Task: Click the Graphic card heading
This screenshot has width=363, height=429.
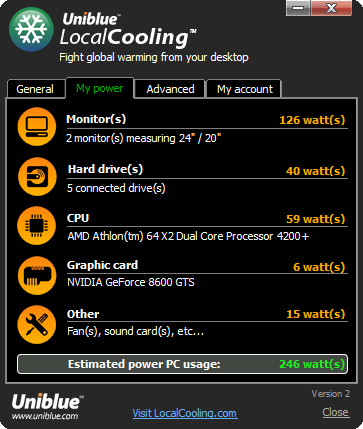Action: coord(102,265)
